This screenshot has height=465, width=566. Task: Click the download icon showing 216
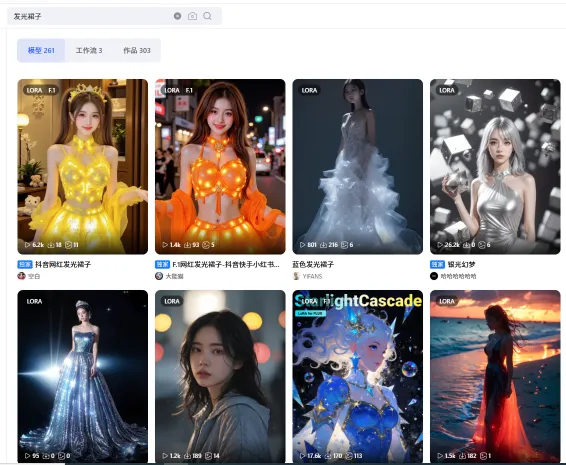point(323,245)
